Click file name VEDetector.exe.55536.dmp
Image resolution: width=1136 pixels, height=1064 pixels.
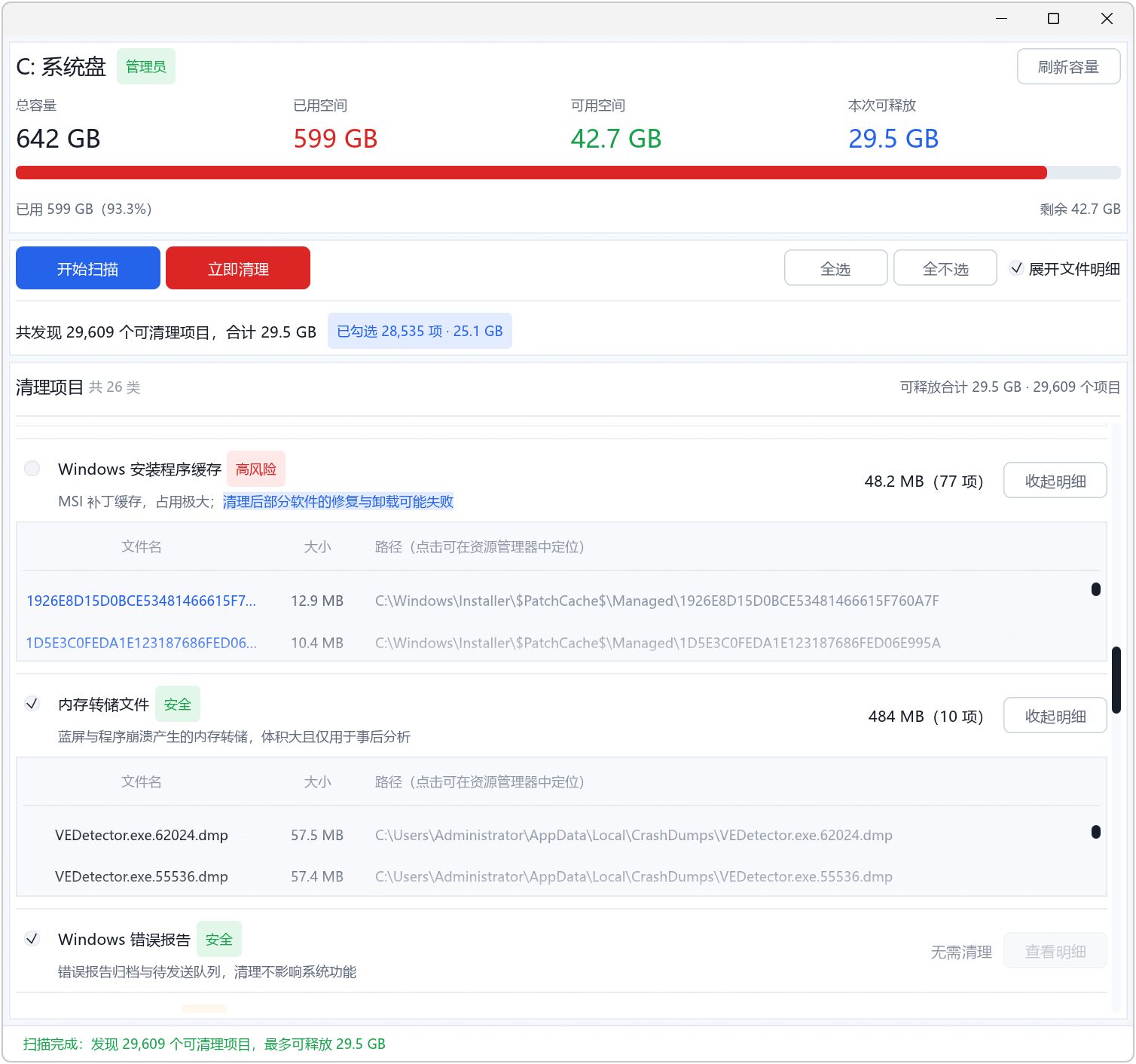(142, 876)
